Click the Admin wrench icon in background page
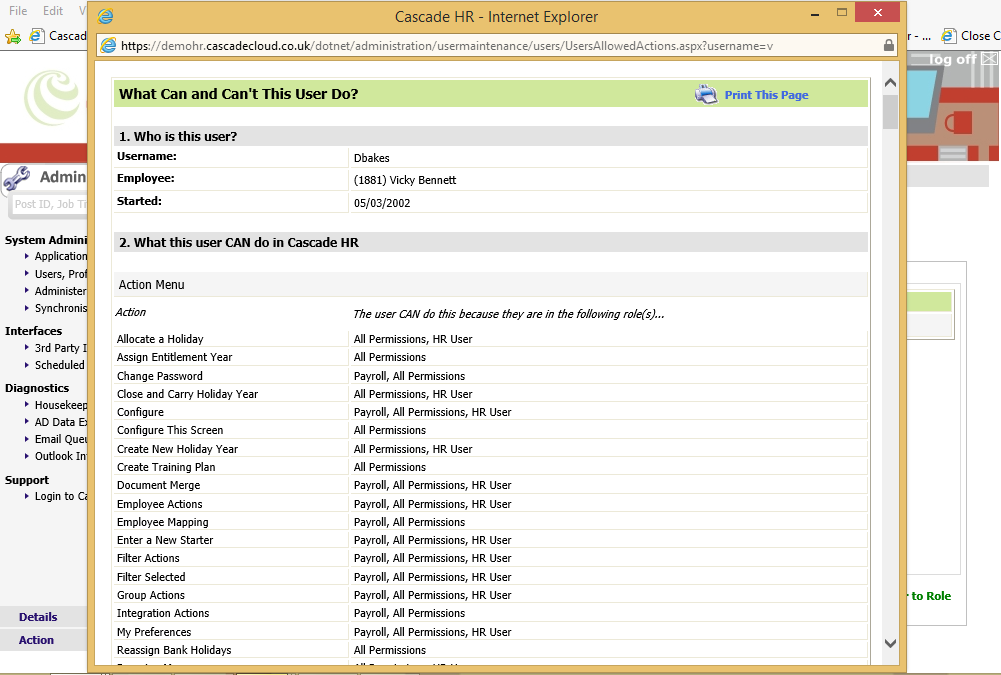1001x675 pixels. 17,179
